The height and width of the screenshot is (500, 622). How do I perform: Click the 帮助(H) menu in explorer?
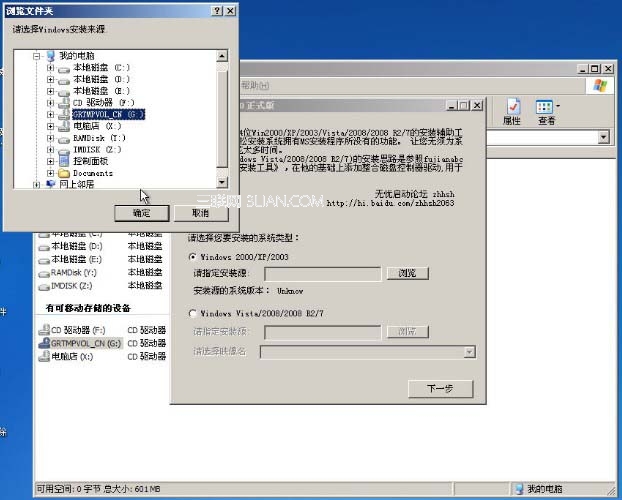tap(255, 85)
